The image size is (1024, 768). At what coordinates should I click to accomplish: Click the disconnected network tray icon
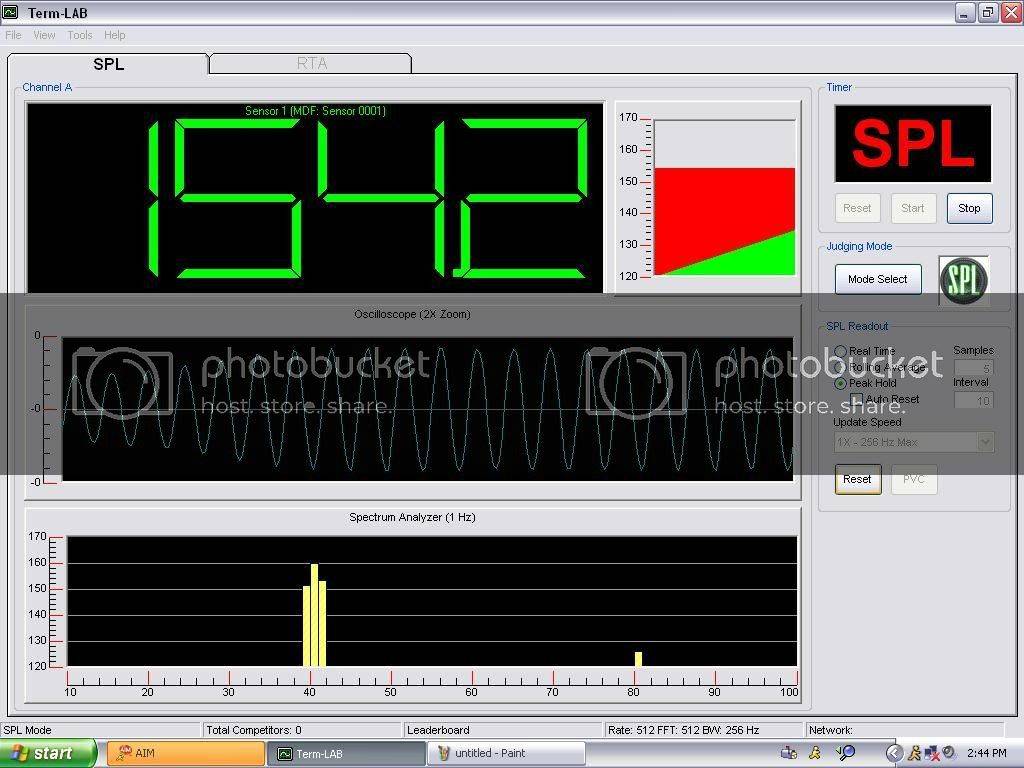tap(931, 753)
